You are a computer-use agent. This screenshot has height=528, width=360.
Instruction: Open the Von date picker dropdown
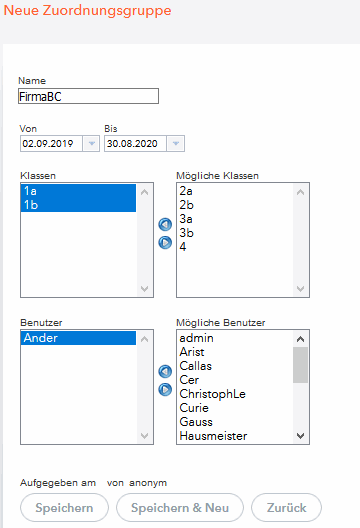91,144
